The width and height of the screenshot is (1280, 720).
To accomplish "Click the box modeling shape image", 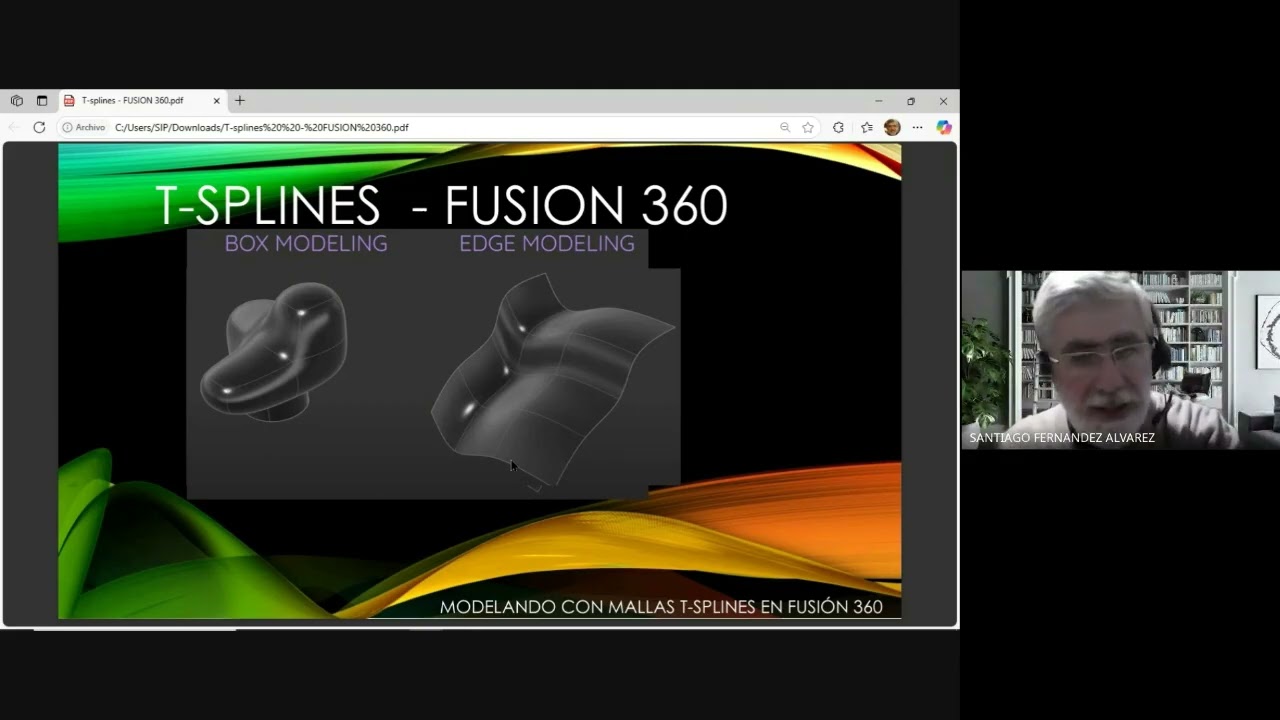I will click(x=274, y=350).
